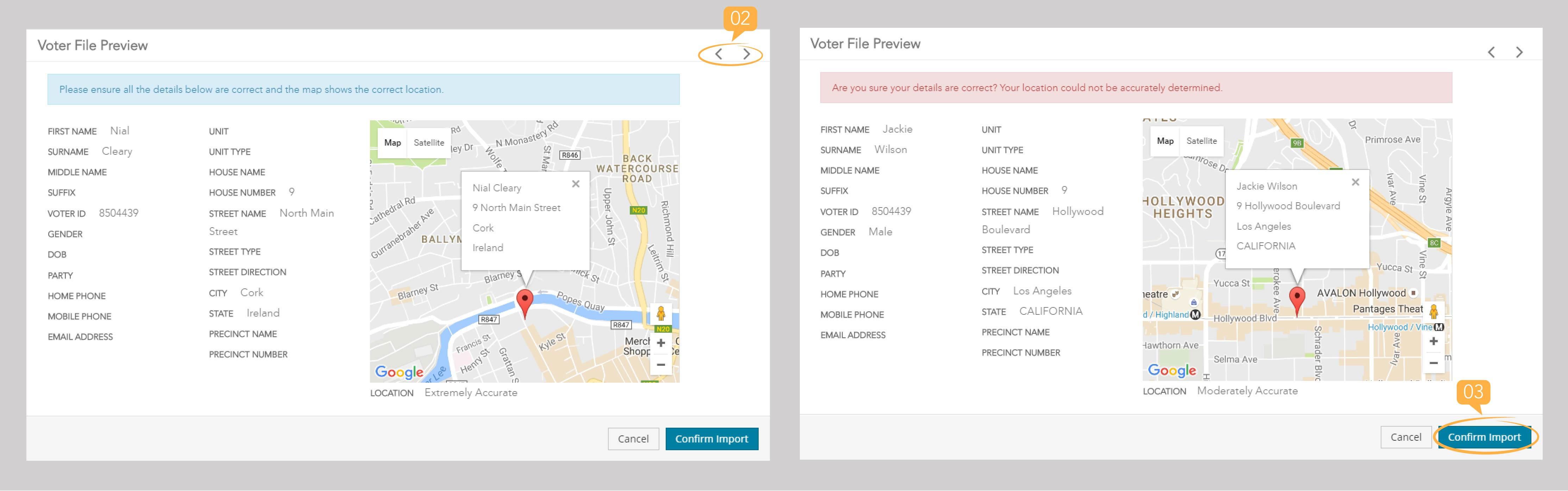Go to next voter in Jackie Wilson preview

(x=1519, y=52)
